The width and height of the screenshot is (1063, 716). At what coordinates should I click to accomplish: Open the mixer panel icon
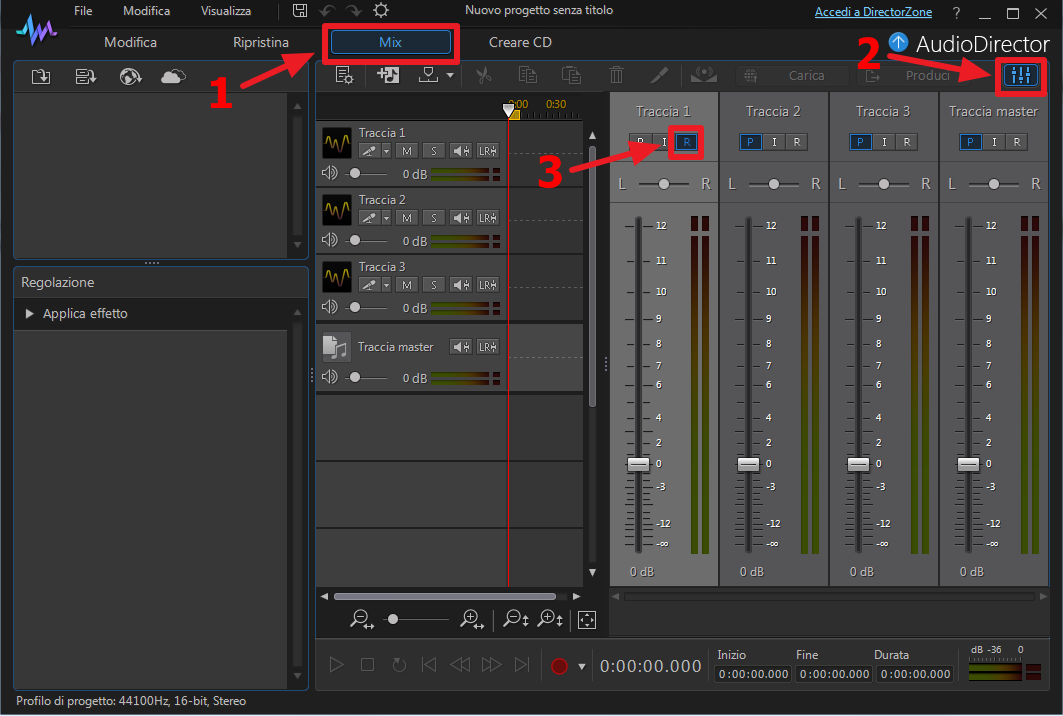point(1021,75)
